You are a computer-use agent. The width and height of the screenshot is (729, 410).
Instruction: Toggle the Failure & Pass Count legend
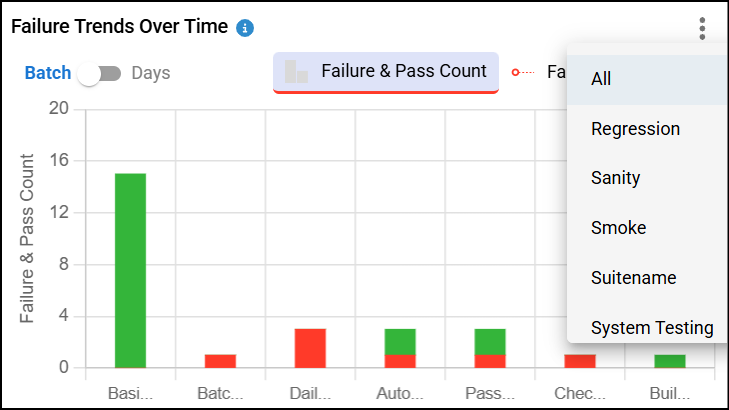(x=403, y=72)
